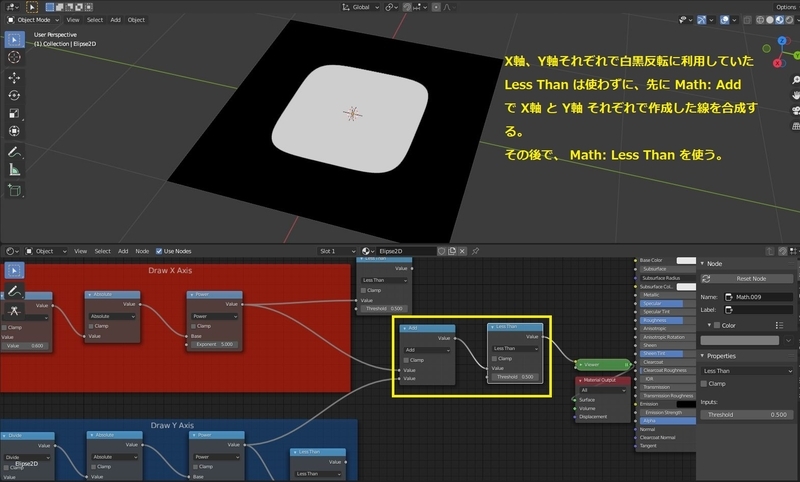Image resolution: width=800 pixels, height=482 pixels.
Task: Activate the Move tool
Action: click(x=14, y=78)
